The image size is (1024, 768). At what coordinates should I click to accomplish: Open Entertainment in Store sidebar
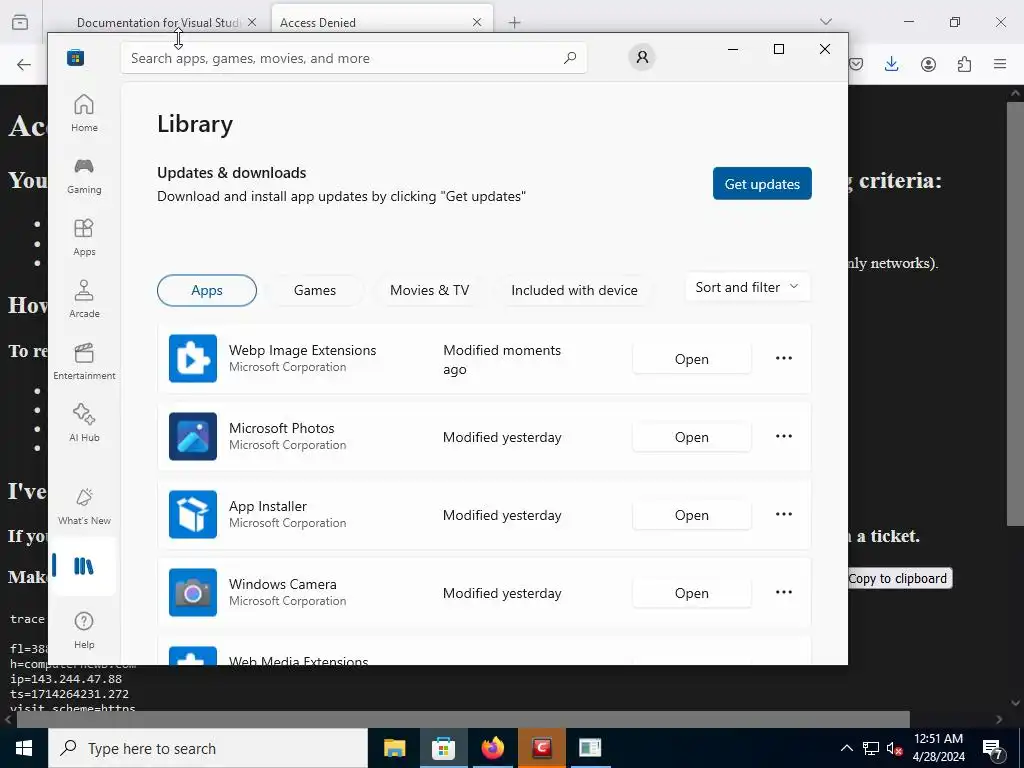(84, 361)
